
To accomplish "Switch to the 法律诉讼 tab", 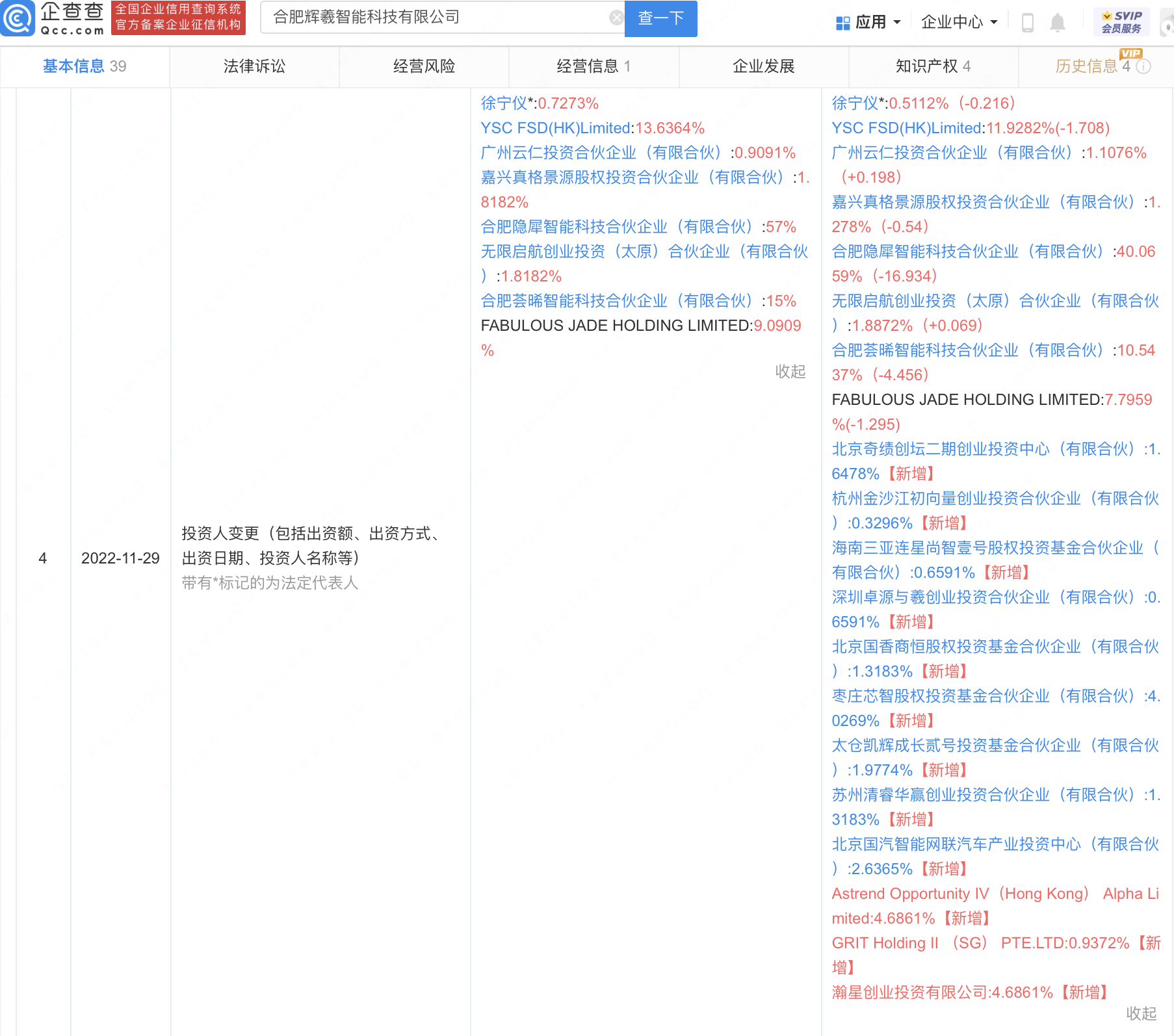I will [254, 66].
